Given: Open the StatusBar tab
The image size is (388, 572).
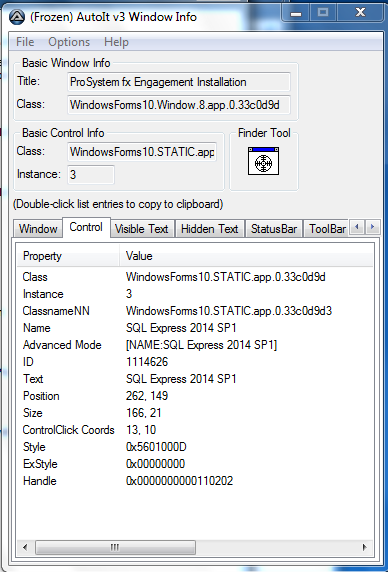Looking at the screenshot, I should [274, 229].
